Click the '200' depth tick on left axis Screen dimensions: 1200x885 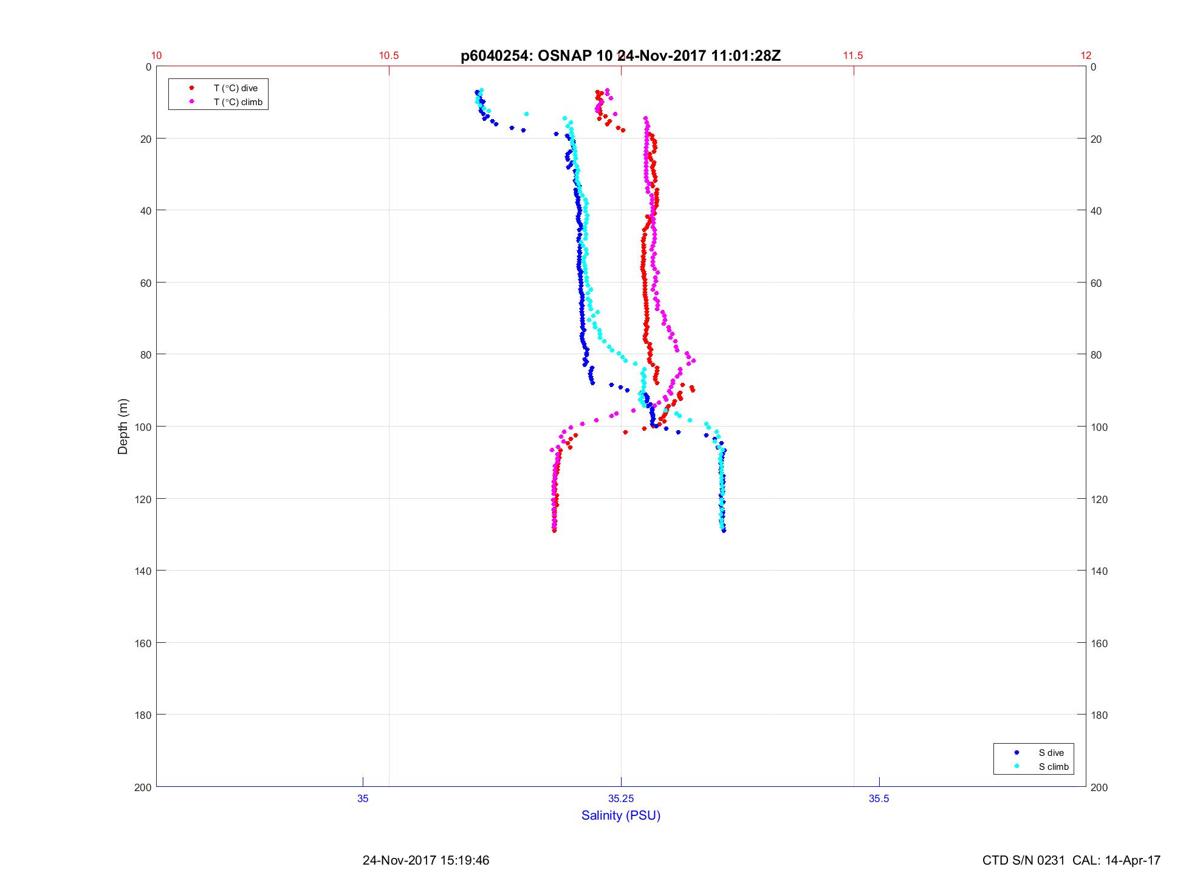[142, 787]
